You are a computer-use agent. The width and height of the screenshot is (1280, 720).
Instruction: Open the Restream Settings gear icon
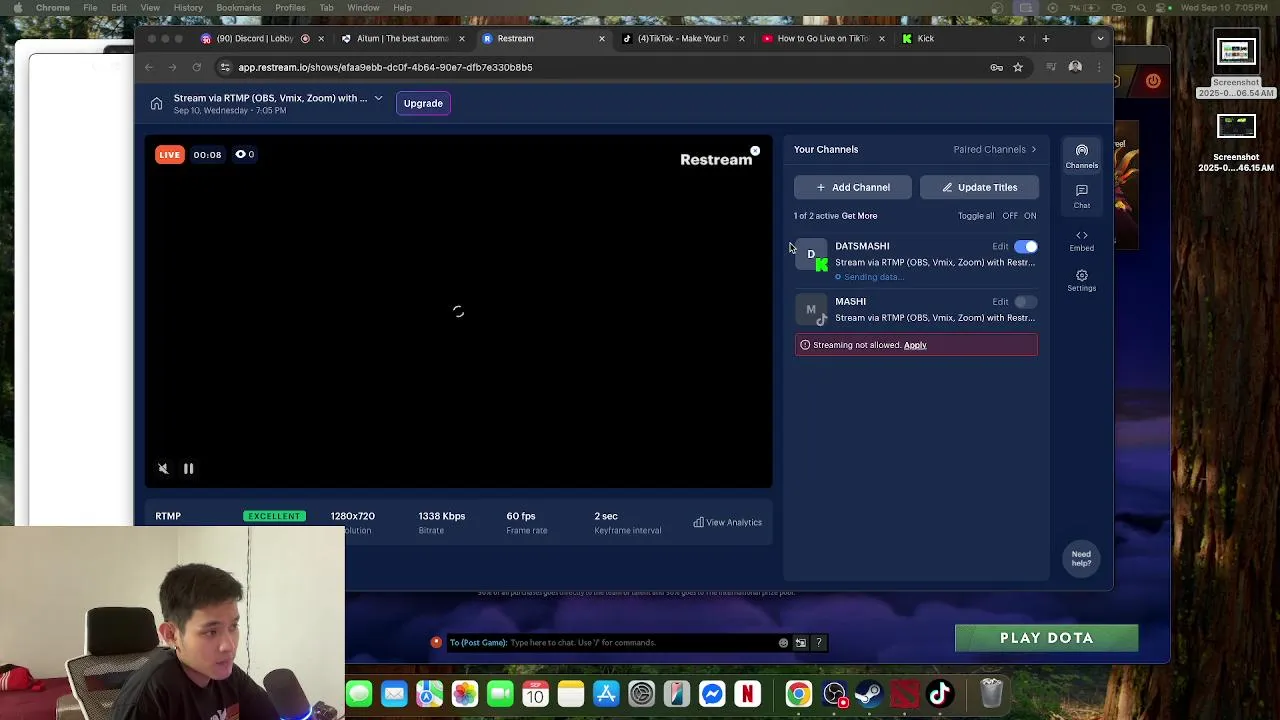[x=1081, y=280]
